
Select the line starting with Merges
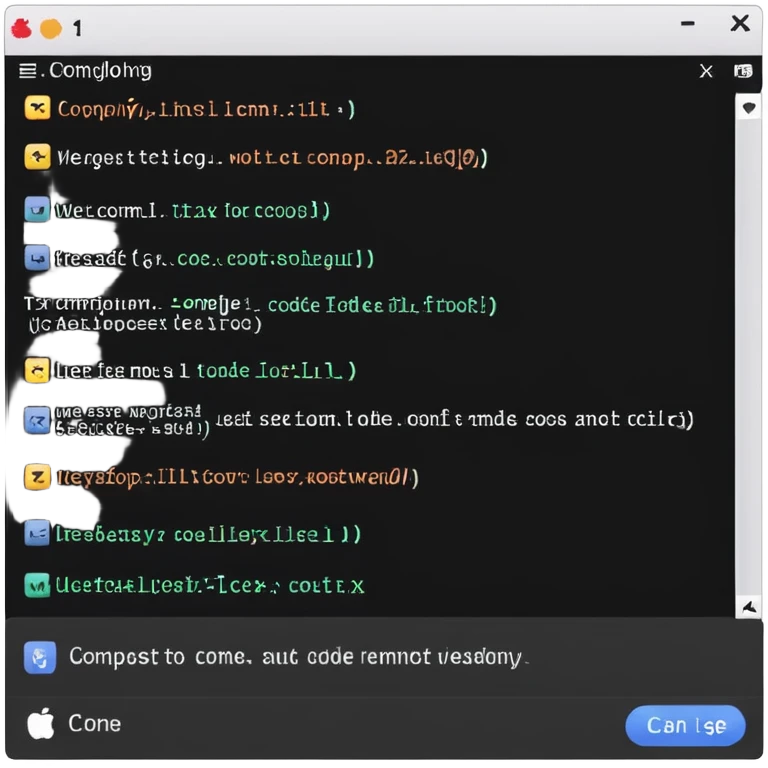pyautogui.click(x=272, y=158)
